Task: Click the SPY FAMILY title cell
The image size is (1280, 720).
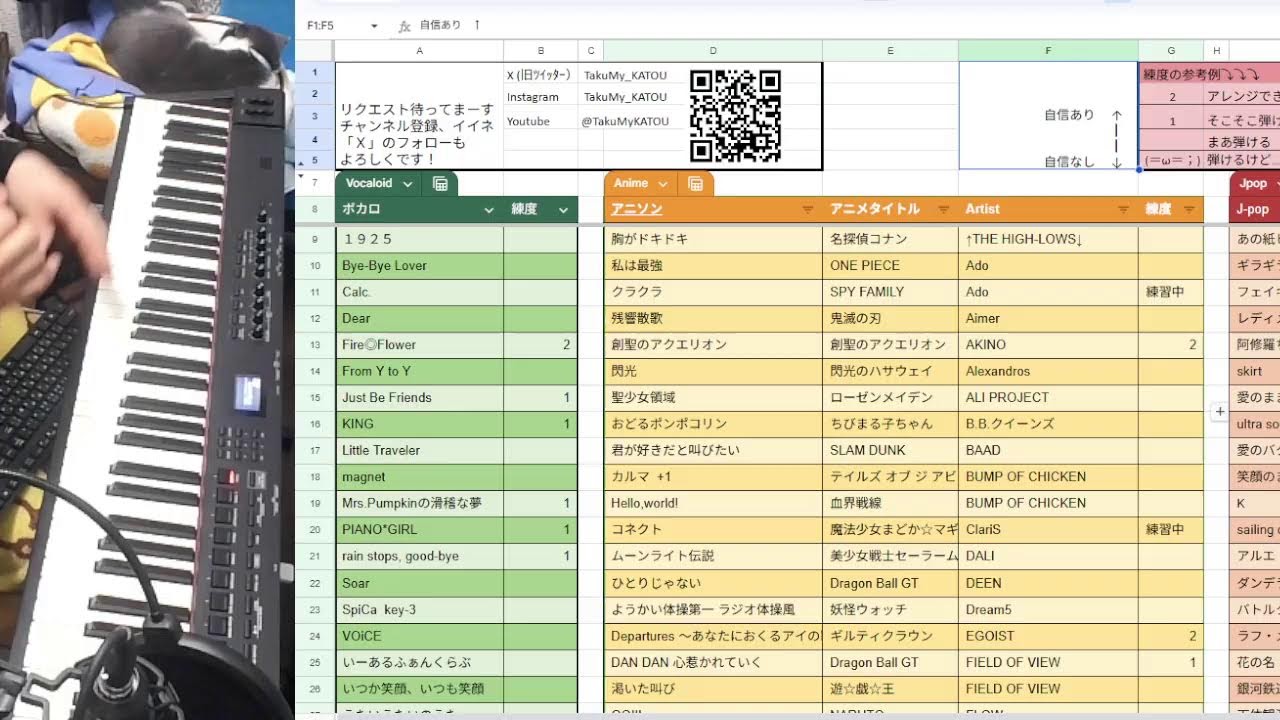Action: (x=890, y=292)
